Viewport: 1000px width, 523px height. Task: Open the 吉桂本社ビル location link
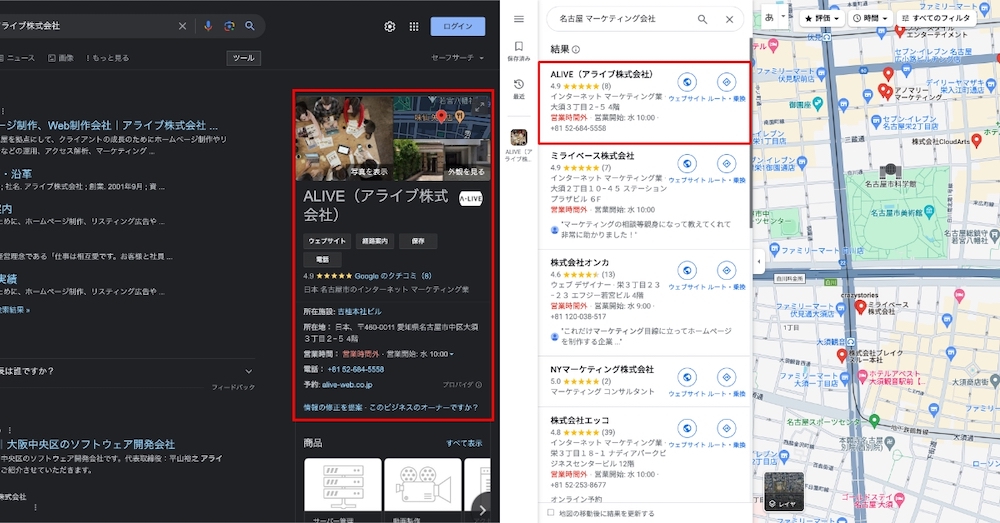pos(360,311)
